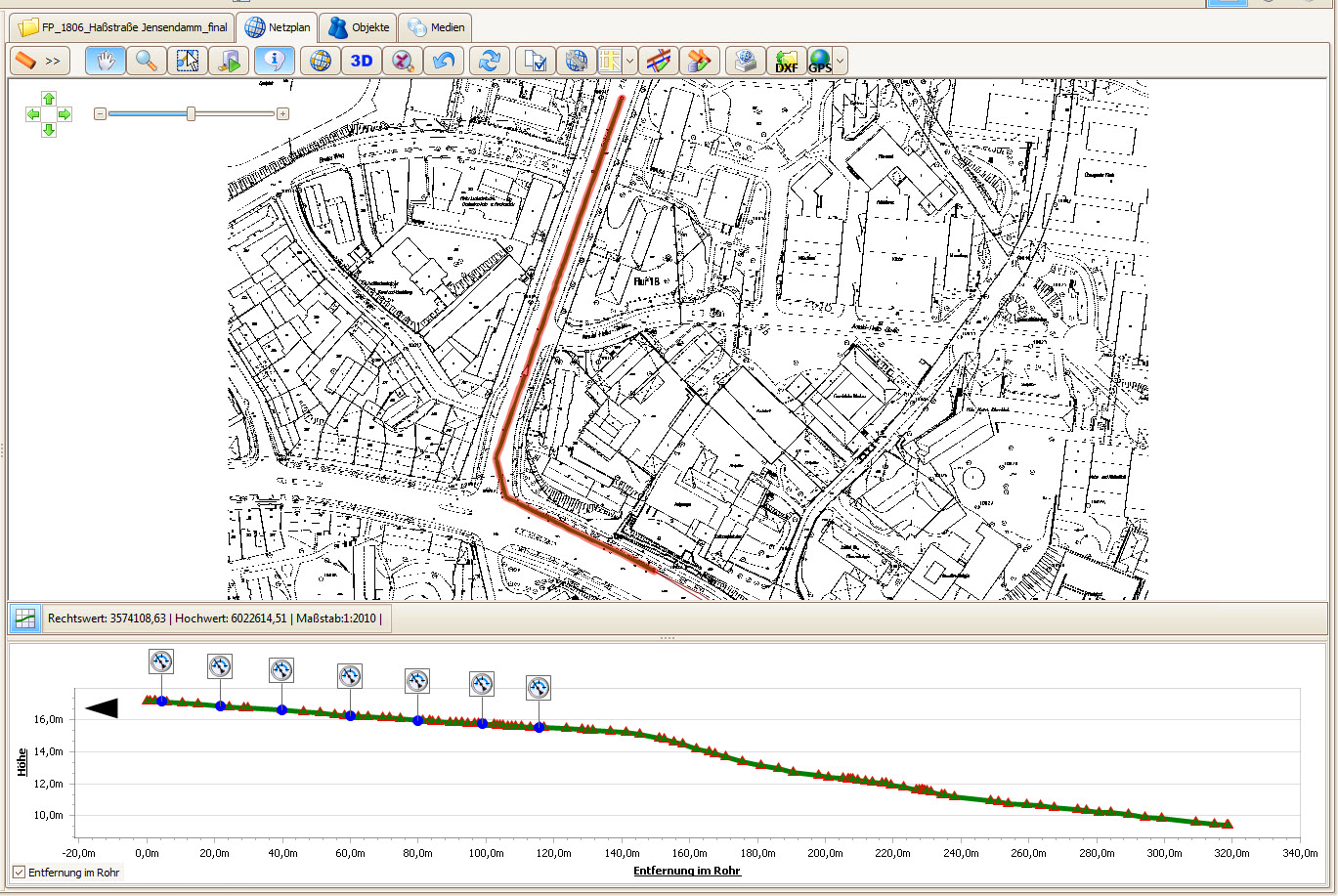Screen dimensions: 1338x896
Task: Expand the pipe toolbar double-chevron
Action: pyautogui.click(x=53, y=61)
